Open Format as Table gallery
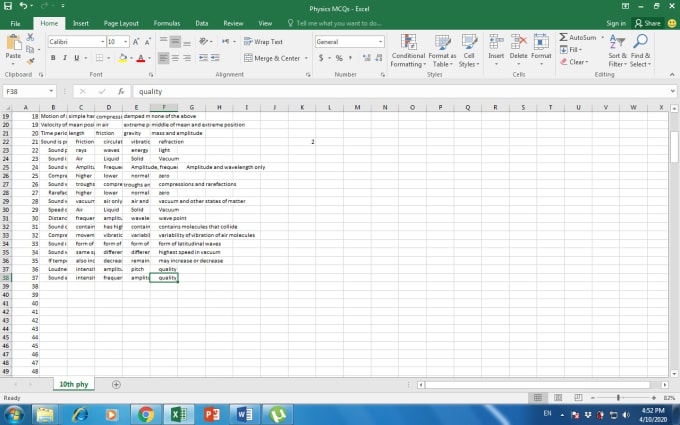The height and width of the screenshot is (425, 680). point(442,51)
